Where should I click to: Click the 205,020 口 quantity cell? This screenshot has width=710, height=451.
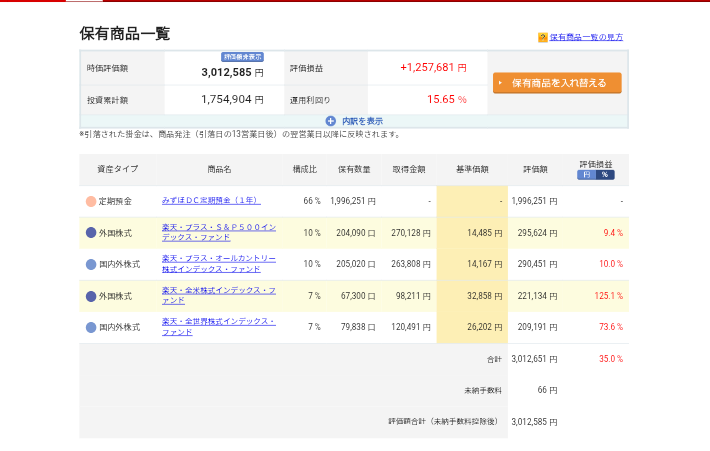[355, 264]
